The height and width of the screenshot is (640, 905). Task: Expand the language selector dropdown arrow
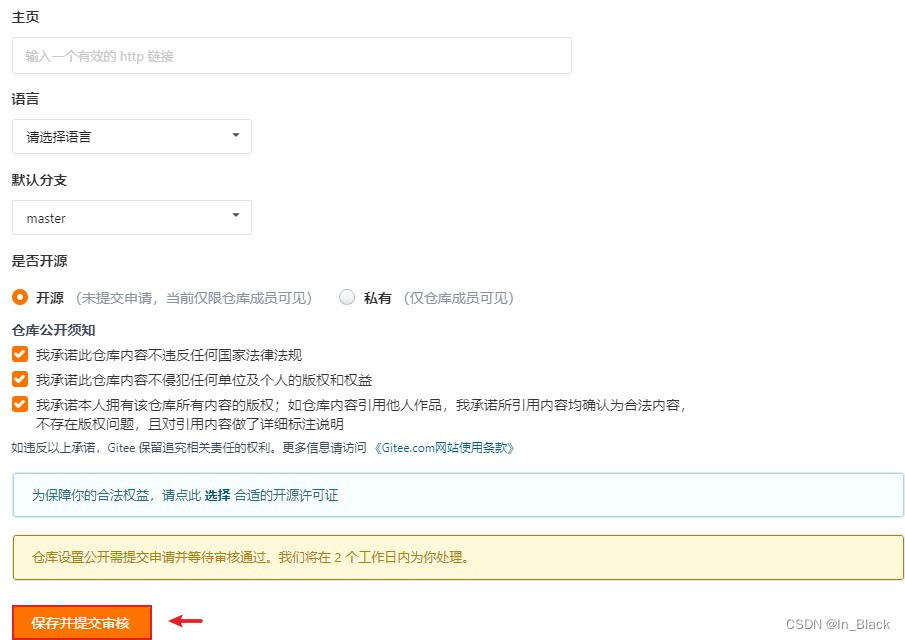point(236,136)
